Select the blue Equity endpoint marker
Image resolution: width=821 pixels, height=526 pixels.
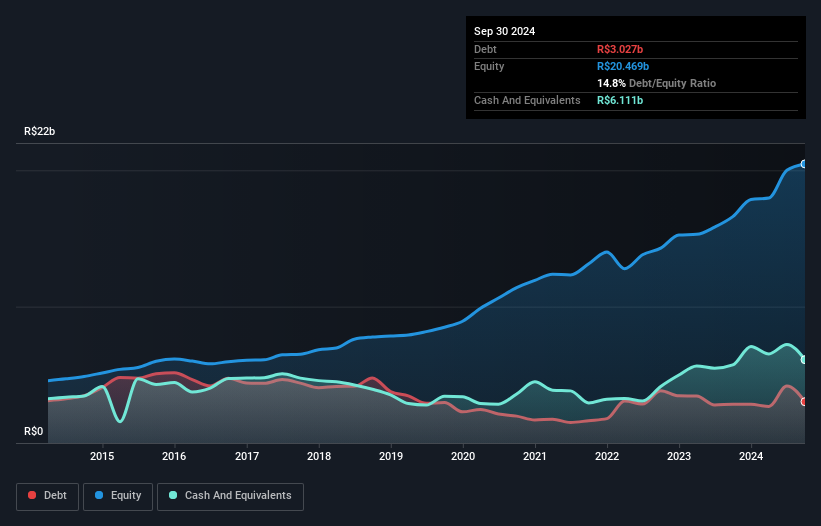point(804,164)
